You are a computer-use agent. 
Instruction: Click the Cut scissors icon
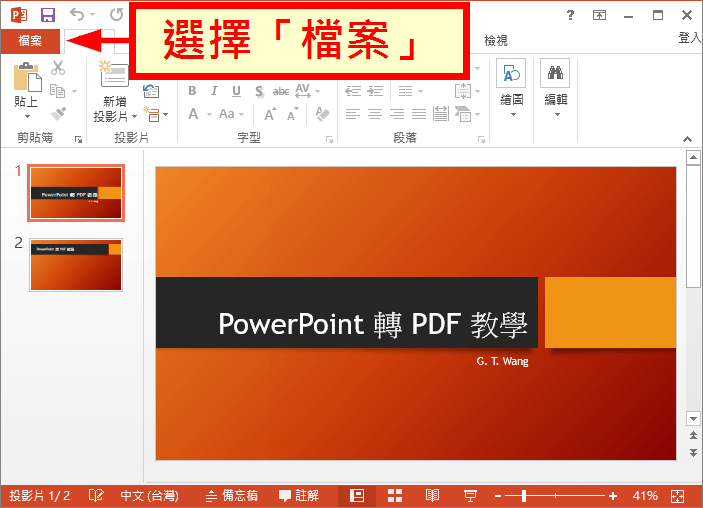58,68
